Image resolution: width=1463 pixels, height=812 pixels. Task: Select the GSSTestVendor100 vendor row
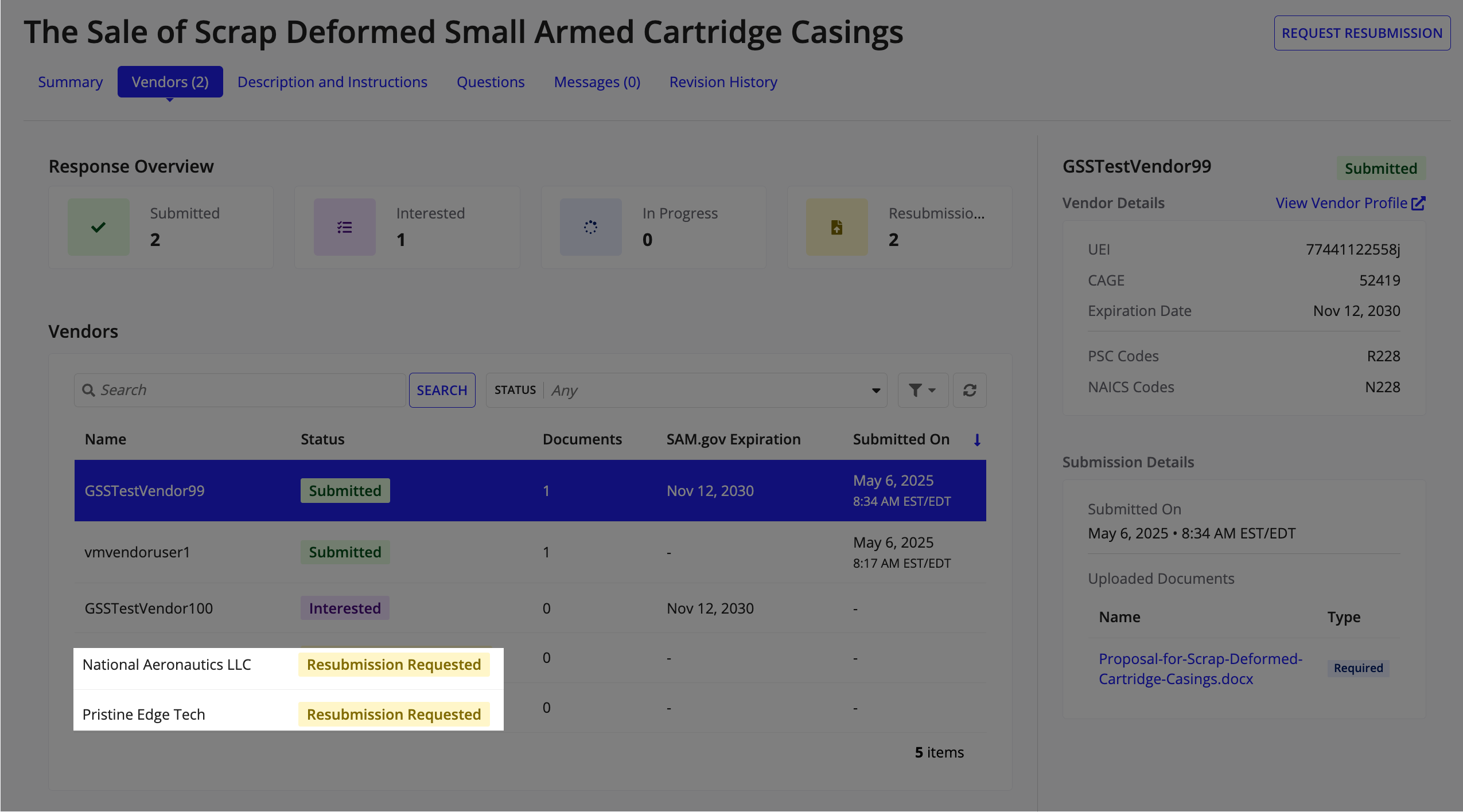pos(530,608)
